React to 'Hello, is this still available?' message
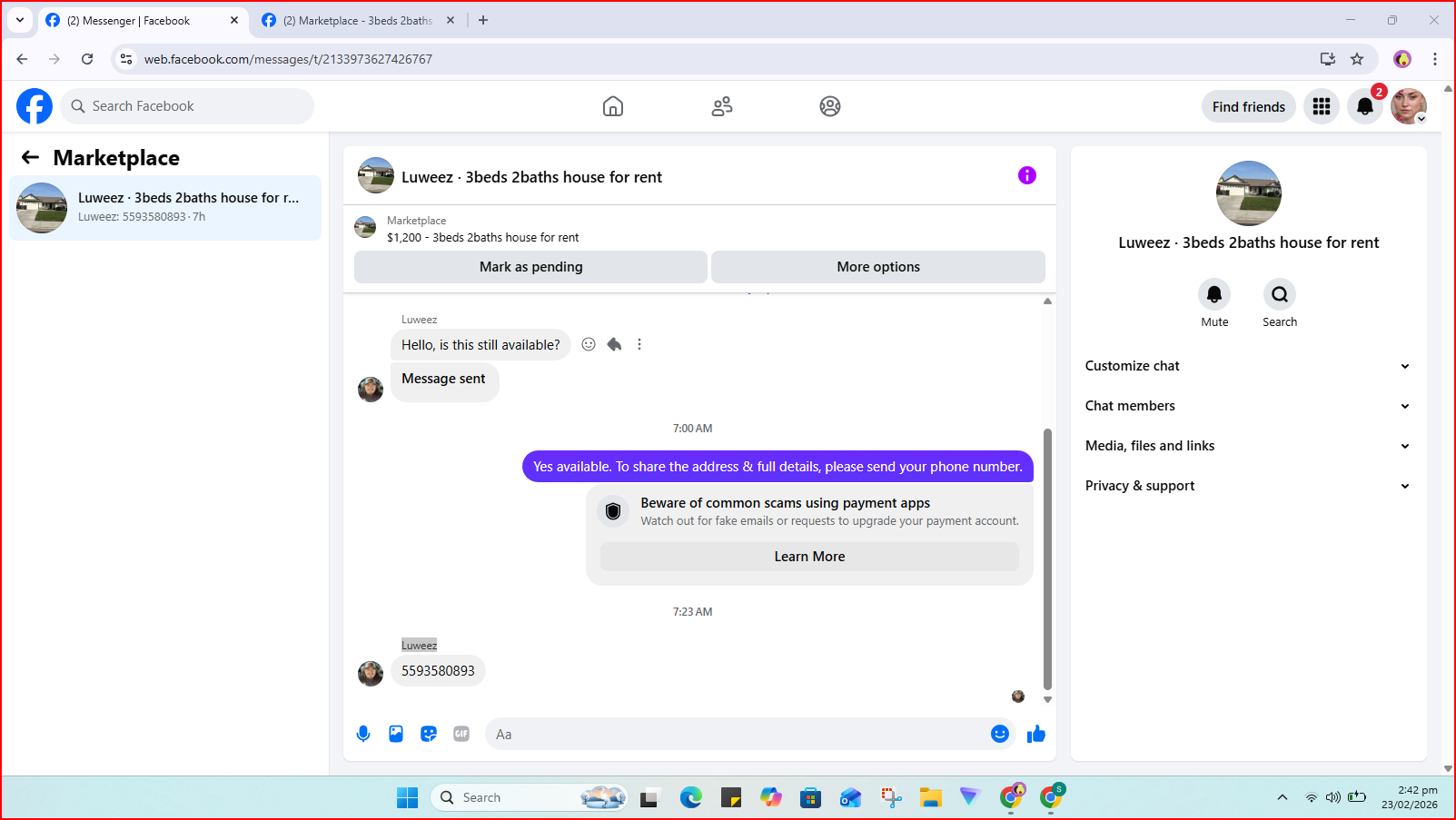Screen dimensions: 1456x820 [589, 344]
